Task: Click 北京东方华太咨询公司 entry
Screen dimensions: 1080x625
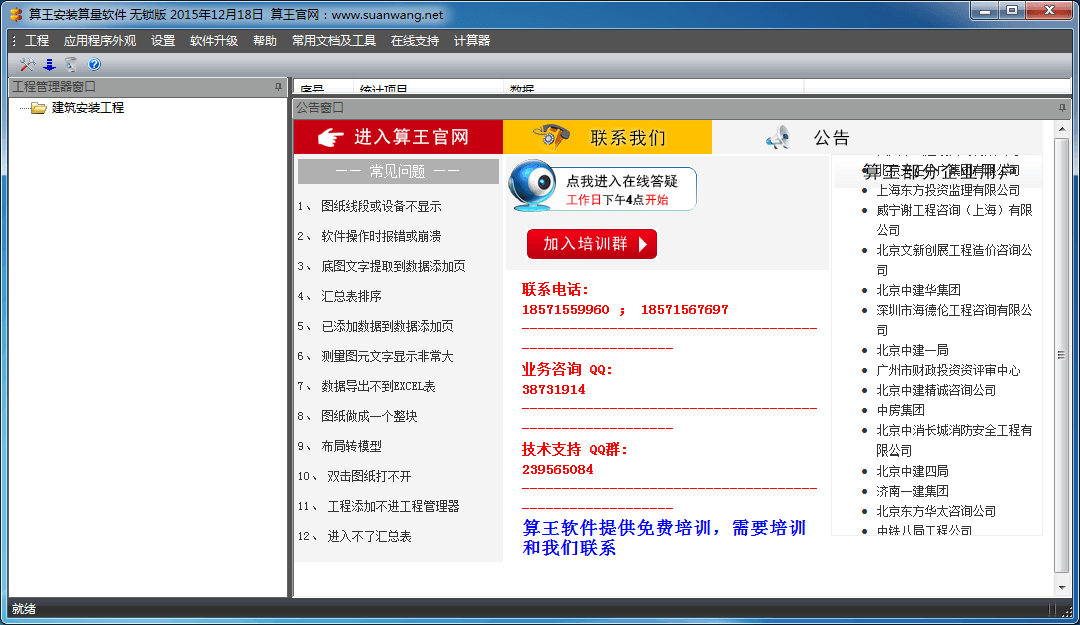Action: (x=936, y=511)
